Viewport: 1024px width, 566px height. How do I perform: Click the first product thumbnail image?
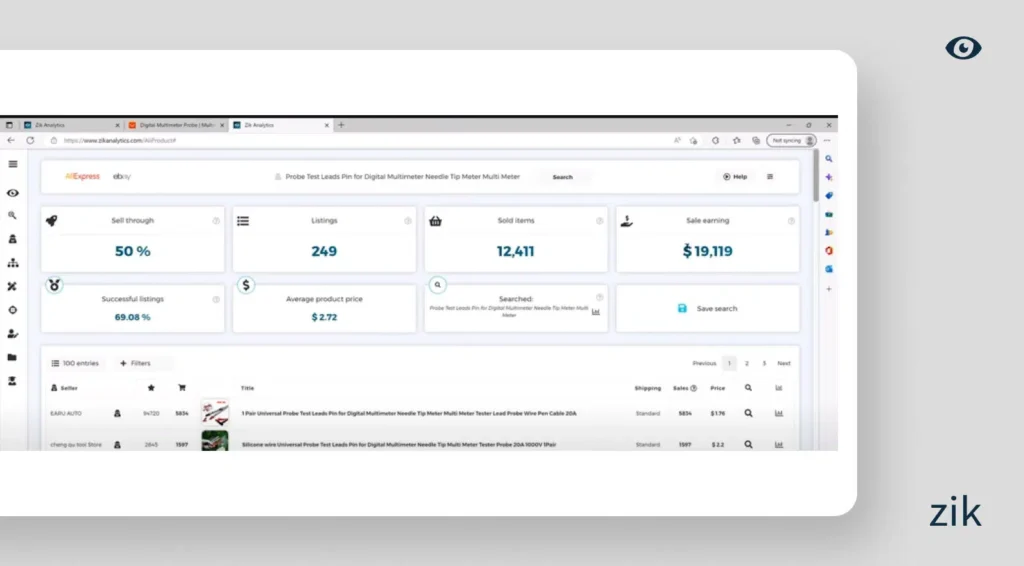click(214, 413)
